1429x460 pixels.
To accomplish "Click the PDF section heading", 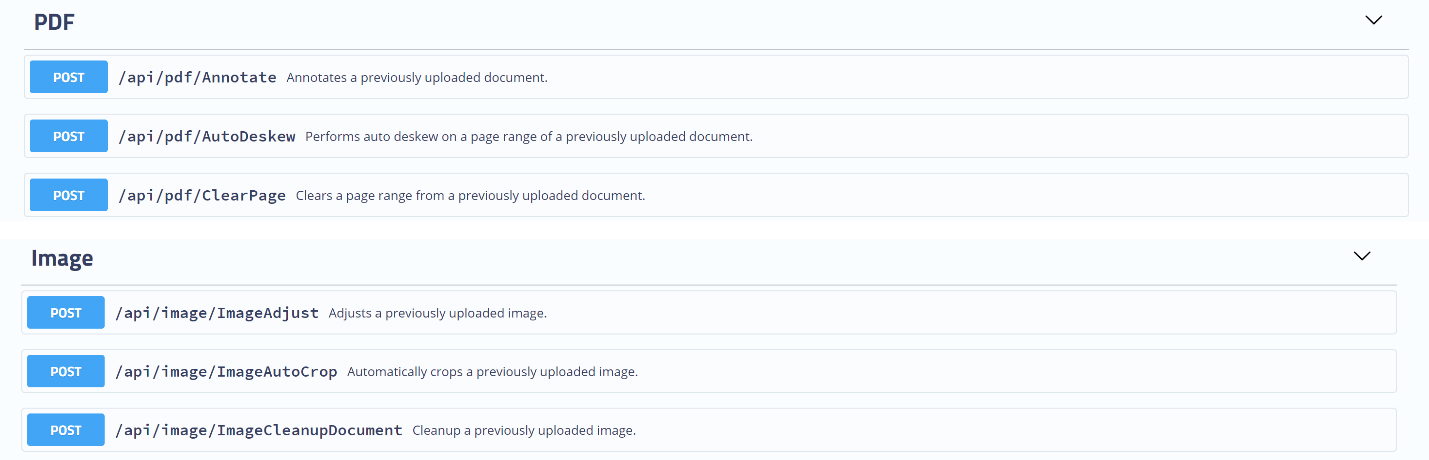I will coord(55,22).
